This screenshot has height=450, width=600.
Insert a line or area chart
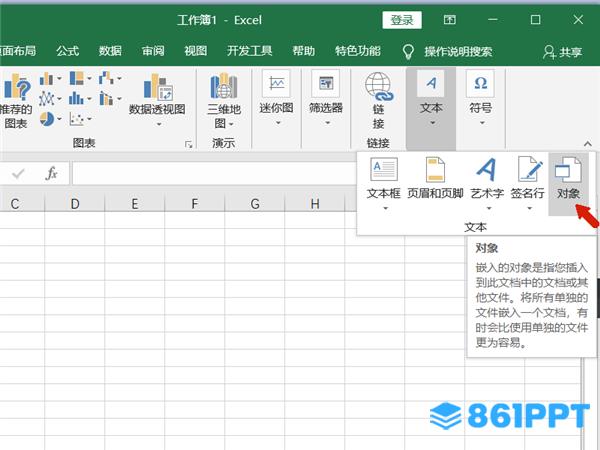[x=46, y=99]
